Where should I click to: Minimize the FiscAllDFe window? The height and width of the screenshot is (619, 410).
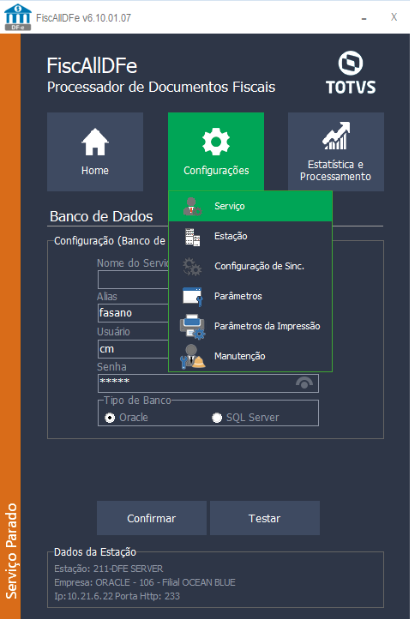coord(364,18)
